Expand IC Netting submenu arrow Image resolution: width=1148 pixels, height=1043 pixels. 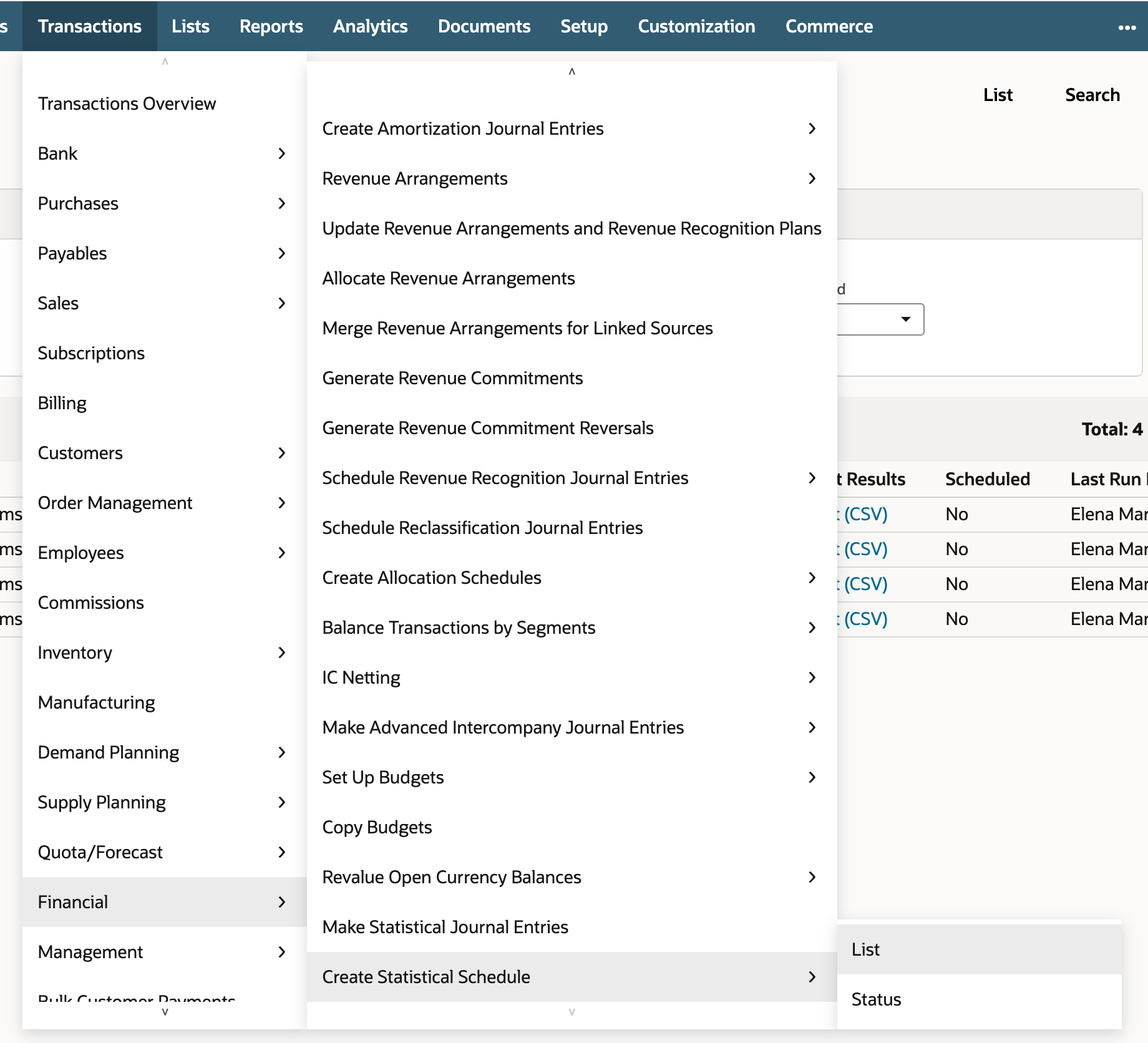tap(812, 677)
